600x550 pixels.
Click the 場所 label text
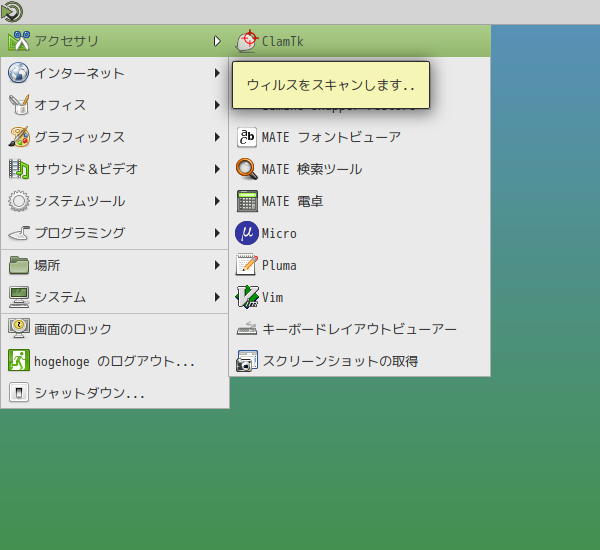[47, 265]
